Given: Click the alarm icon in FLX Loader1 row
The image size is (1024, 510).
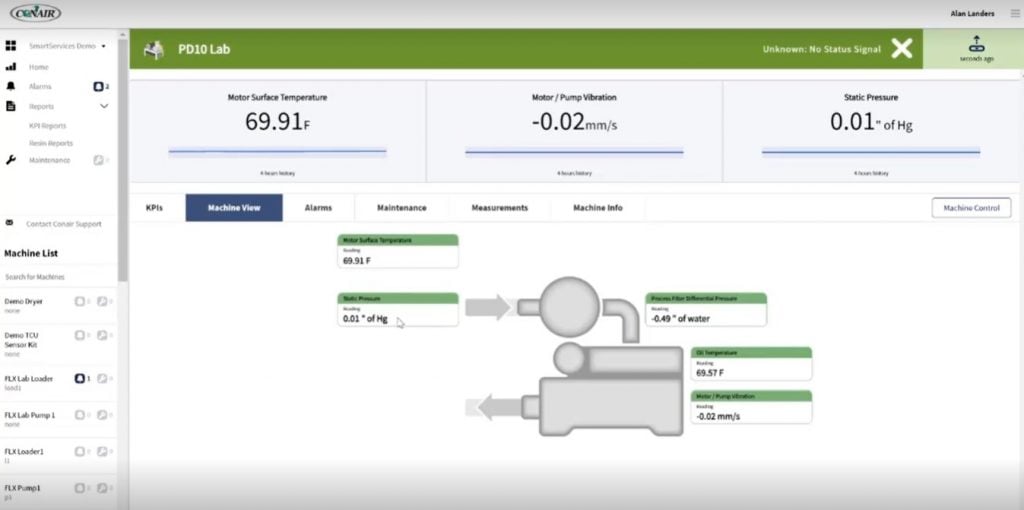Looking at the screenshot, I should [80, 451].
